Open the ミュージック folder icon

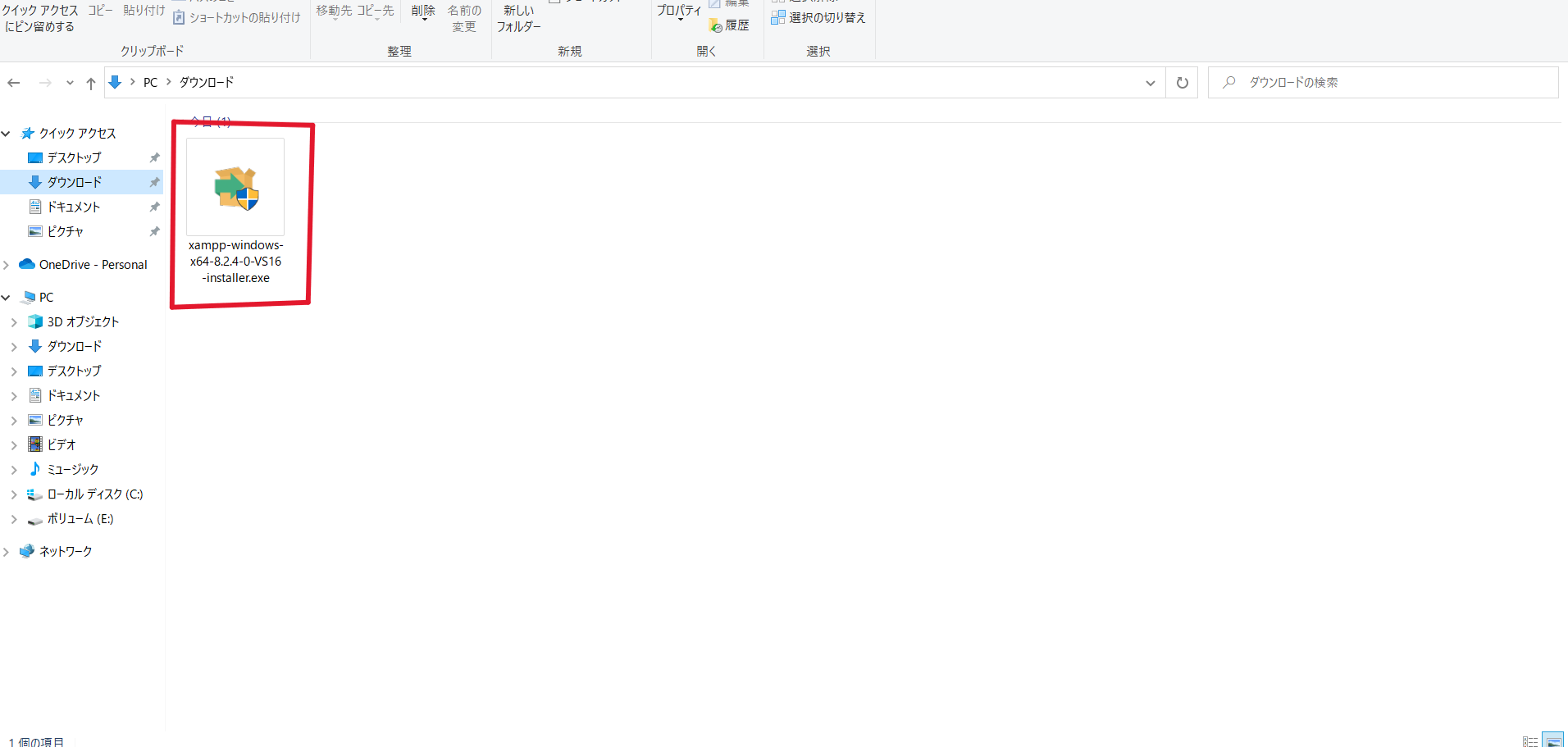click(35, 469)
